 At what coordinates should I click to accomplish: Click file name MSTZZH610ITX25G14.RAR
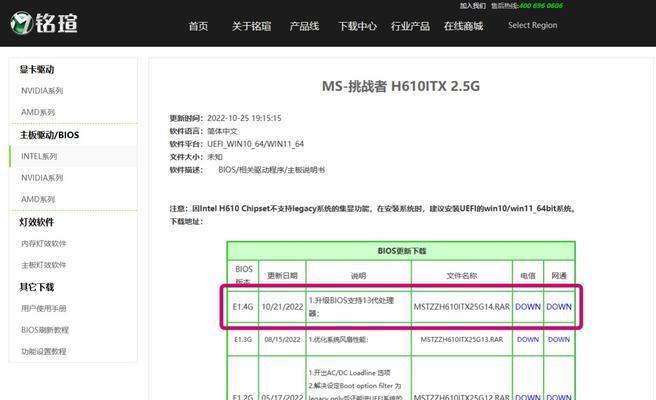pyautogui.click(x=462, y=307)
